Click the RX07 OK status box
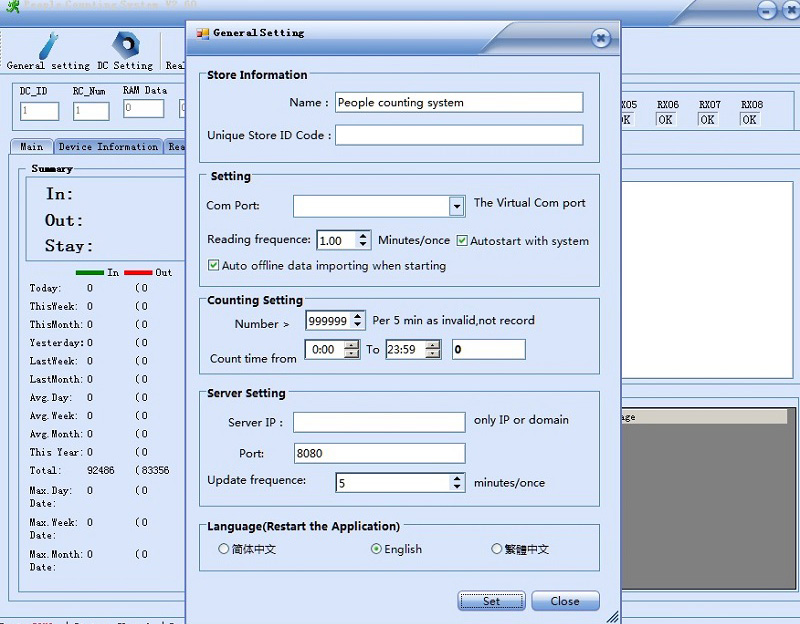The width and height of the screenshot is (800, 624). click(x=707, y=120)
